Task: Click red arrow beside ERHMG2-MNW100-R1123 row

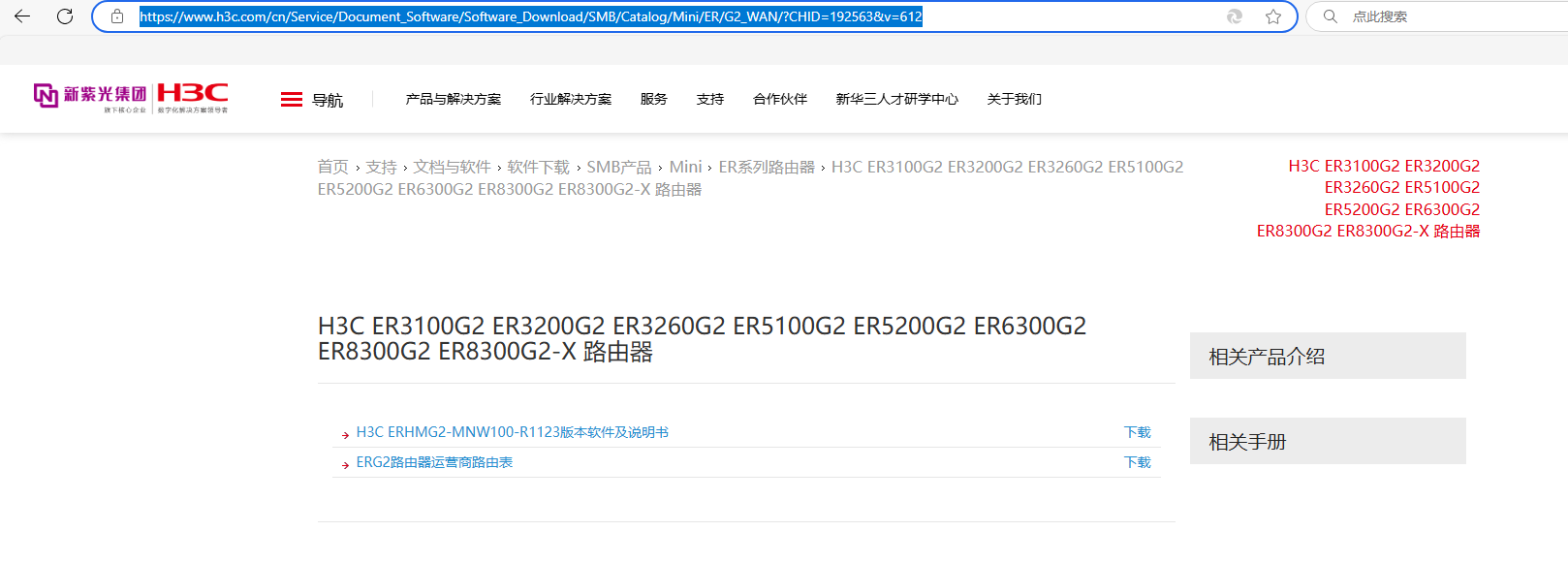Action: (345, 435)
